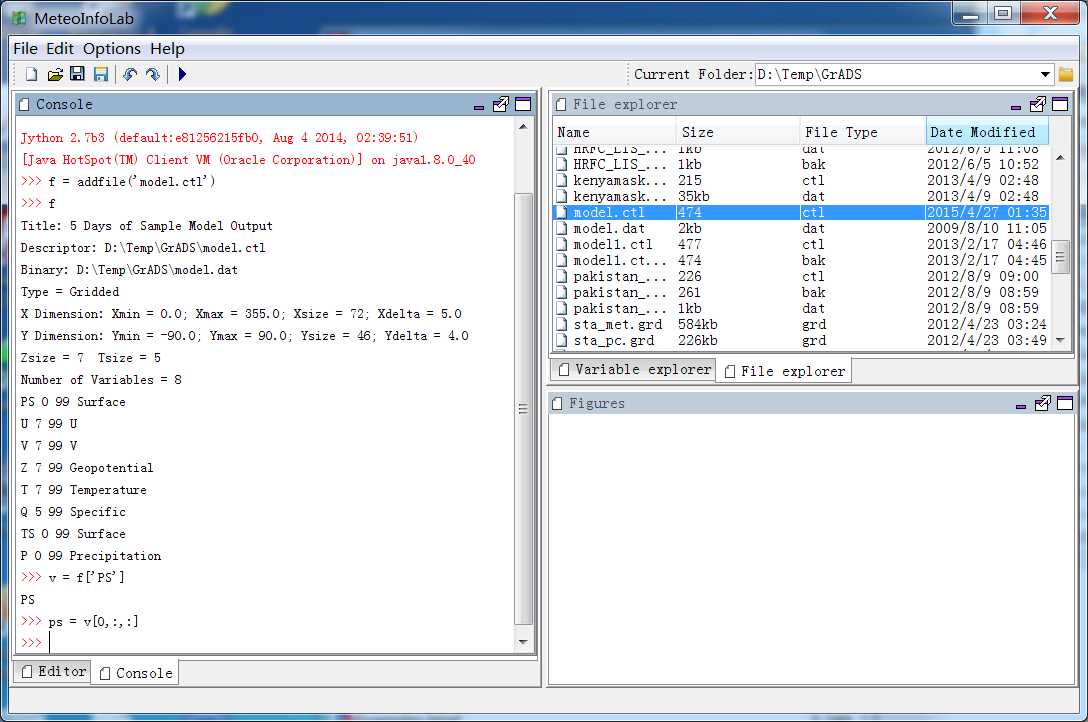The image size is (1088, 722).
Task: Detach the File explorer panel
Action: tap(1037, 104)
